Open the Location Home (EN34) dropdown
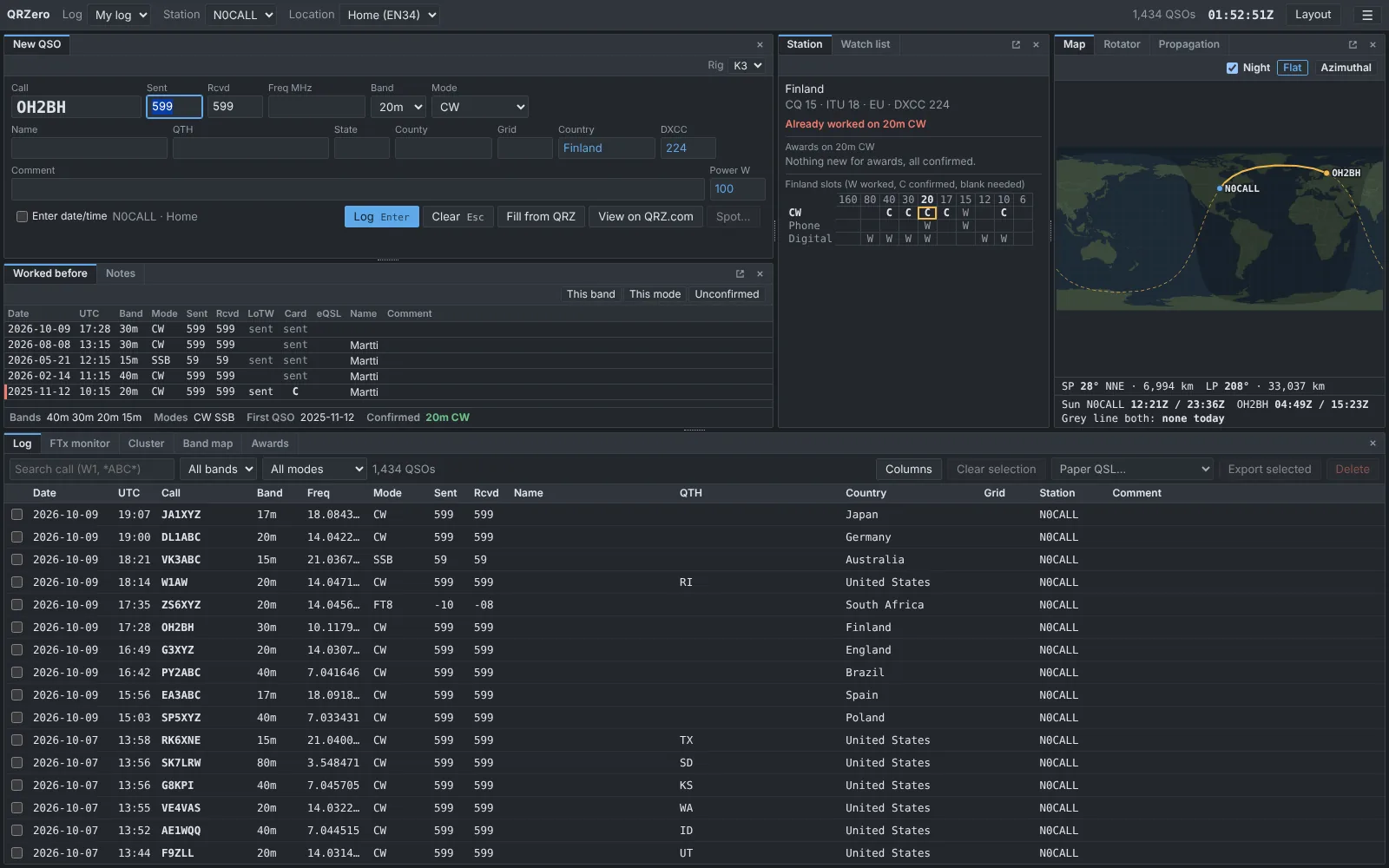 click(388, 15)
